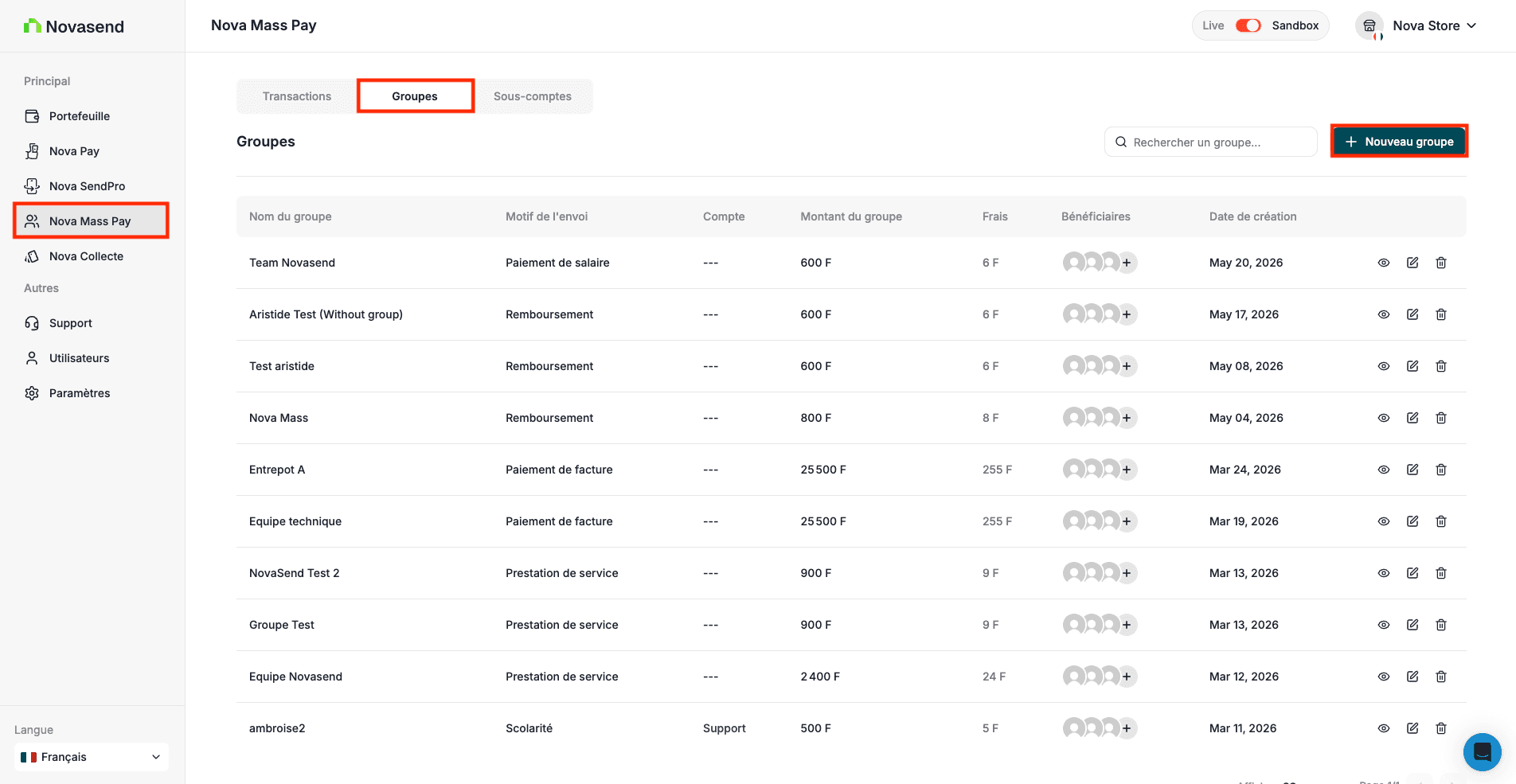Edit the ambroise2 group

click(1412, 728)
